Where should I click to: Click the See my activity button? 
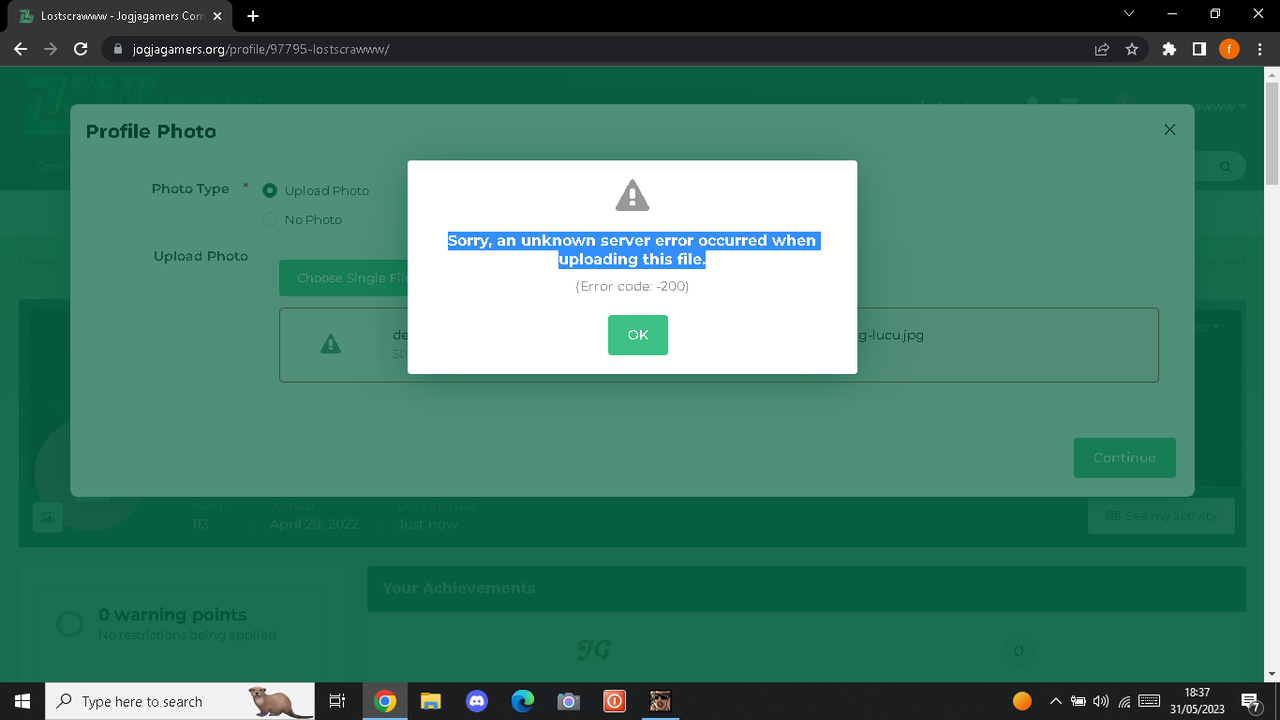(1161, 516)
